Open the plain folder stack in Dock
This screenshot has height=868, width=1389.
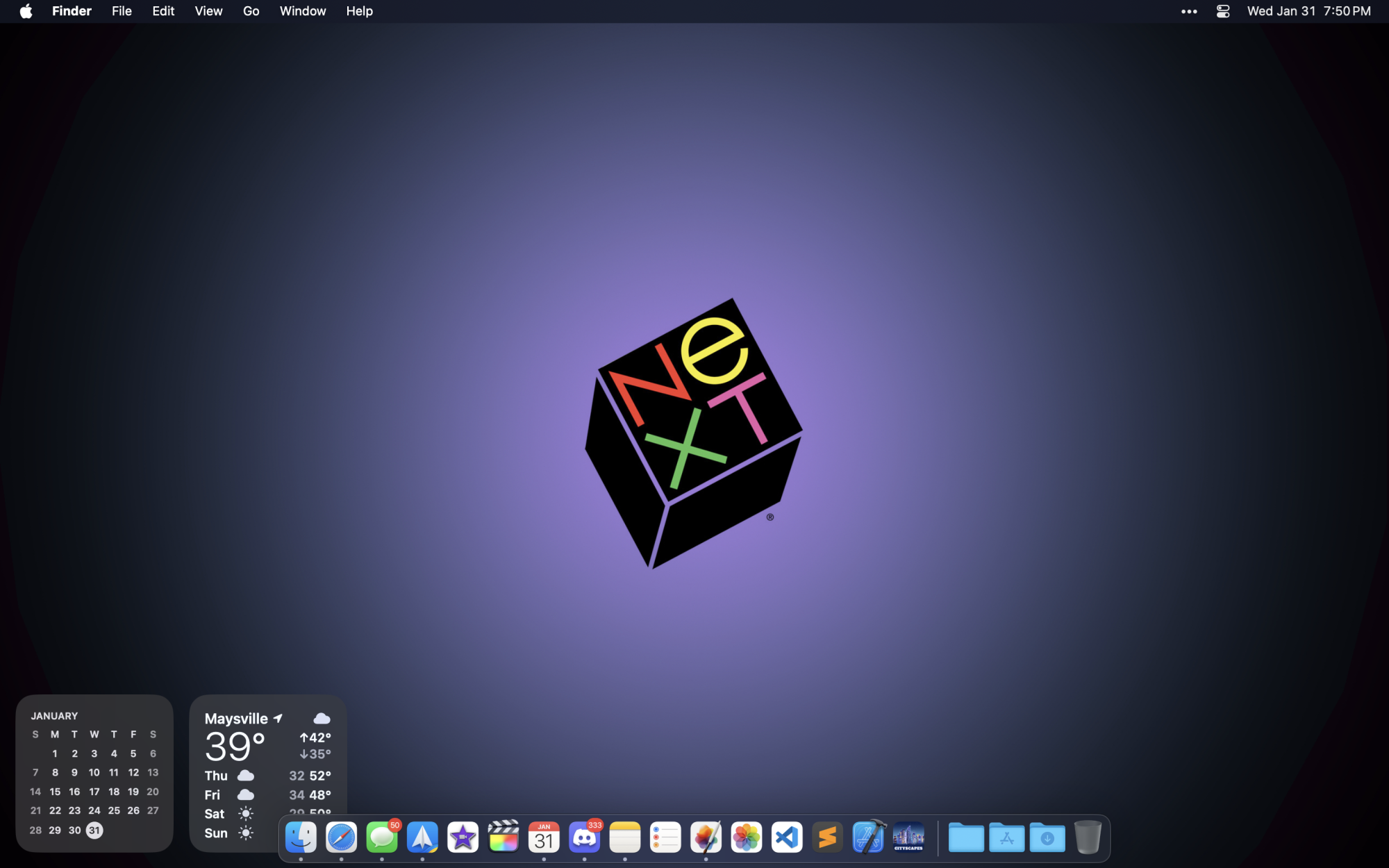(966, 837)
